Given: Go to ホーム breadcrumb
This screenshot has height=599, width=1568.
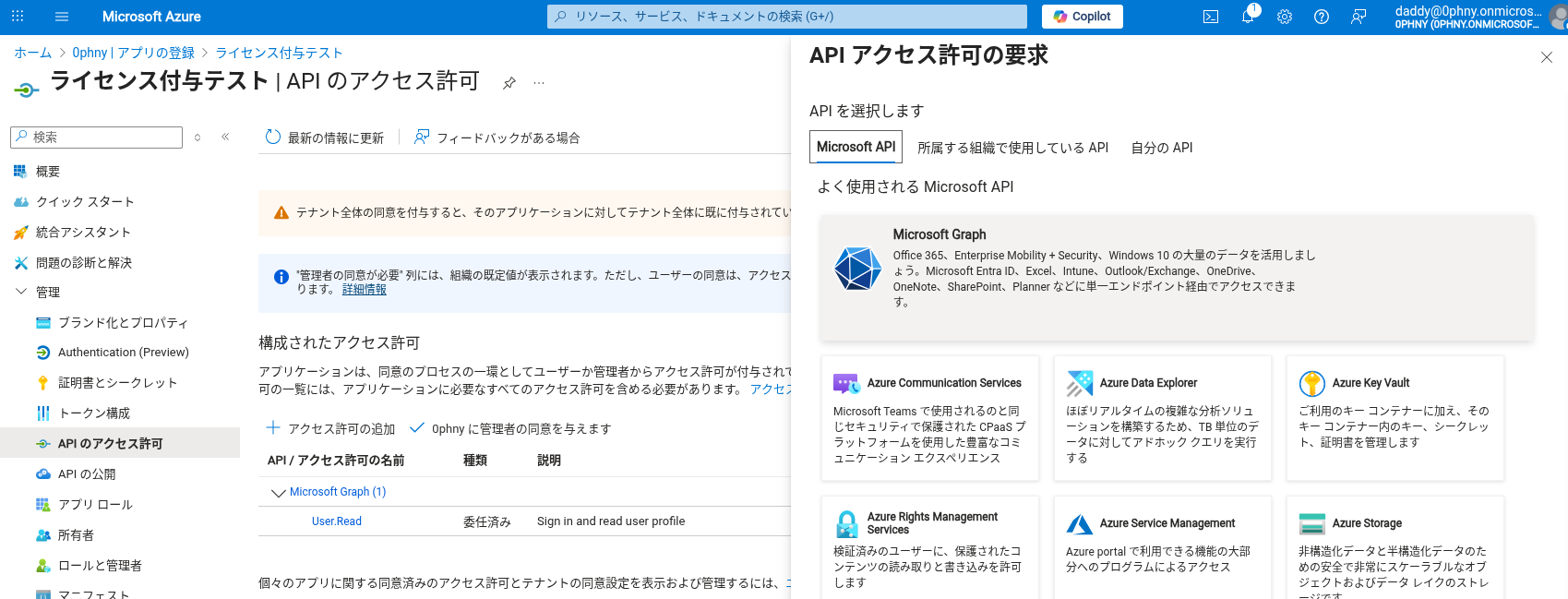Looking at the screenshot, I should [x=32, y=53].
